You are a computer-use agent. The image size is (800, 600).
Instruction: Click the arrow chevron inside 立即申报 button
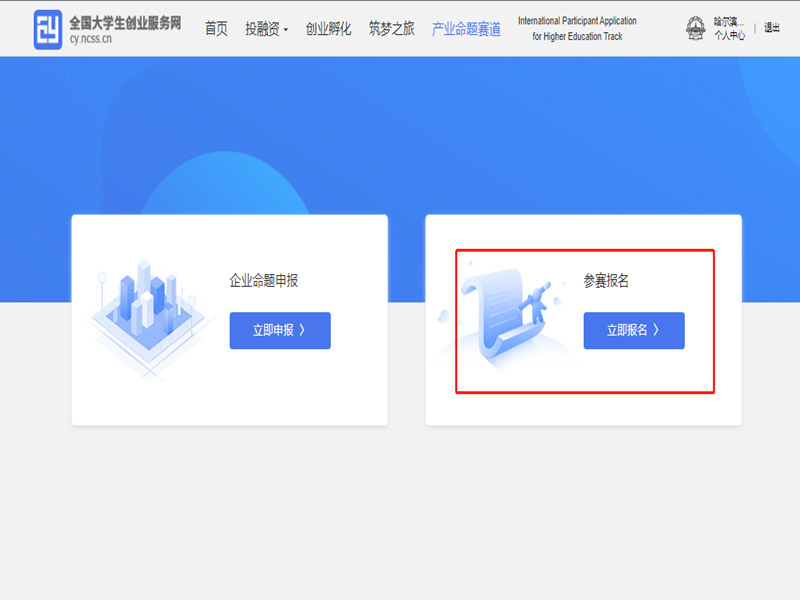tap(302, 330)
